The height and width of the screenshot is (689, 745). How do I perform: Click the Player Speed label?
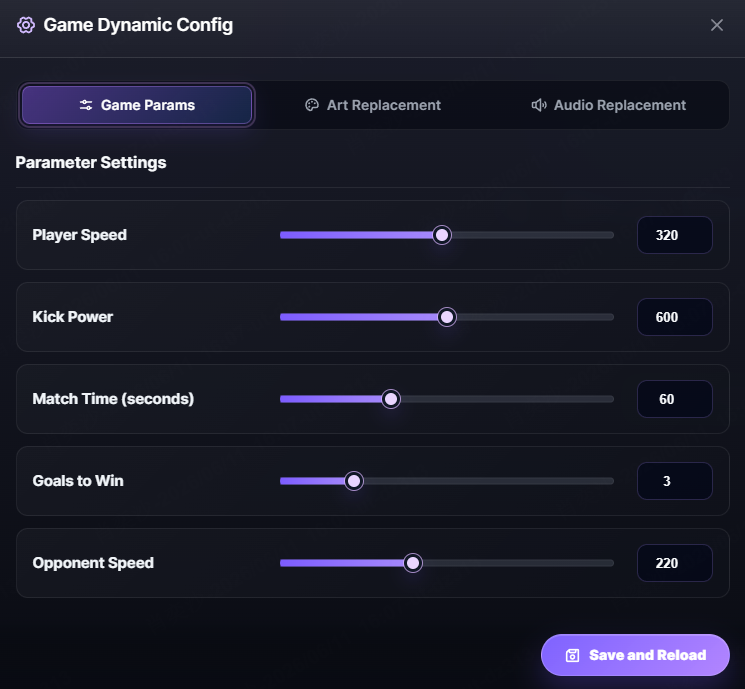[x=79, y=235]
